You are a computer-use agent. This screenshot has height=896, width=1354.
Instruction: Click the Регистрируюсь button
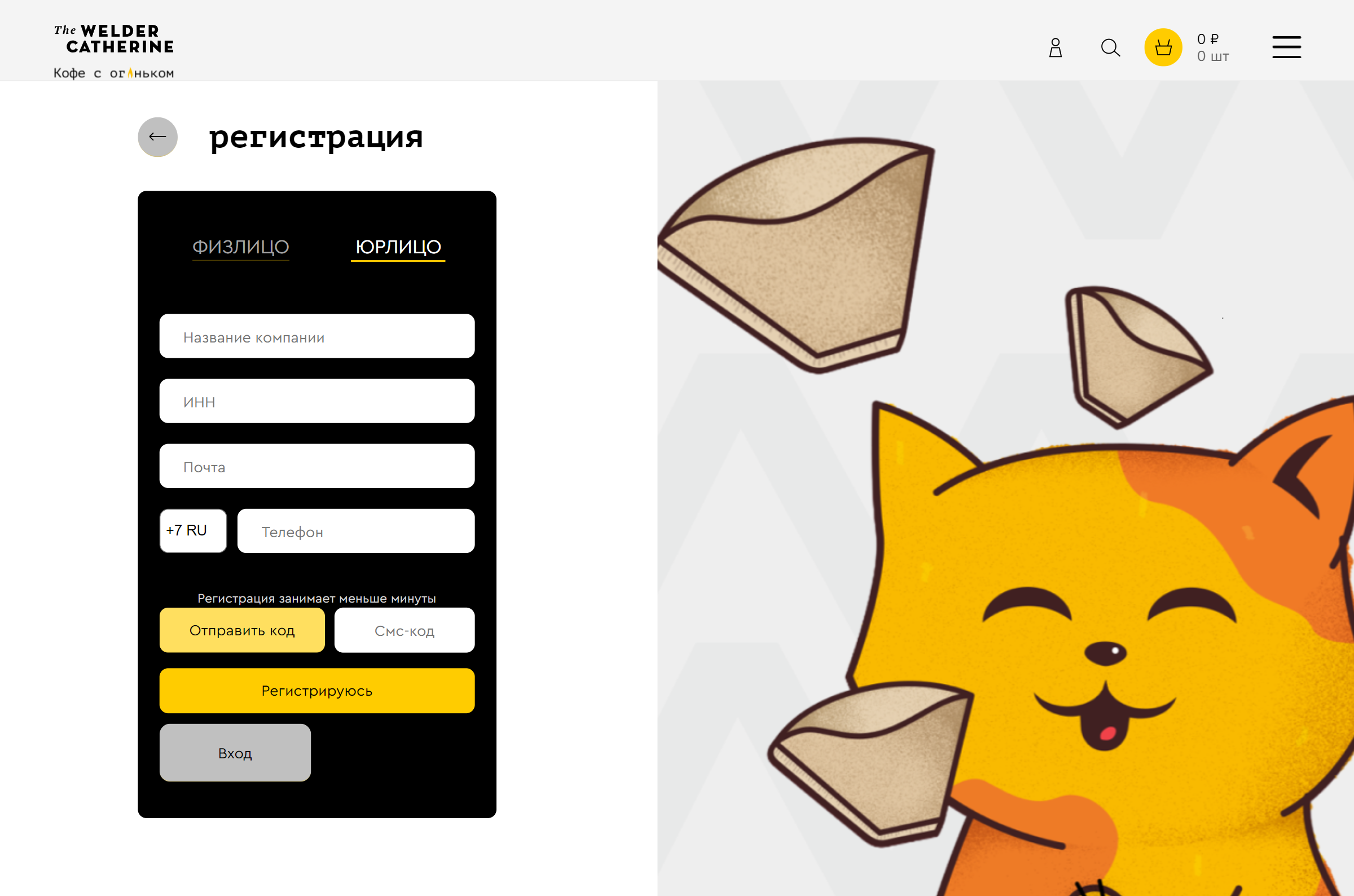(x=317, y=691)
